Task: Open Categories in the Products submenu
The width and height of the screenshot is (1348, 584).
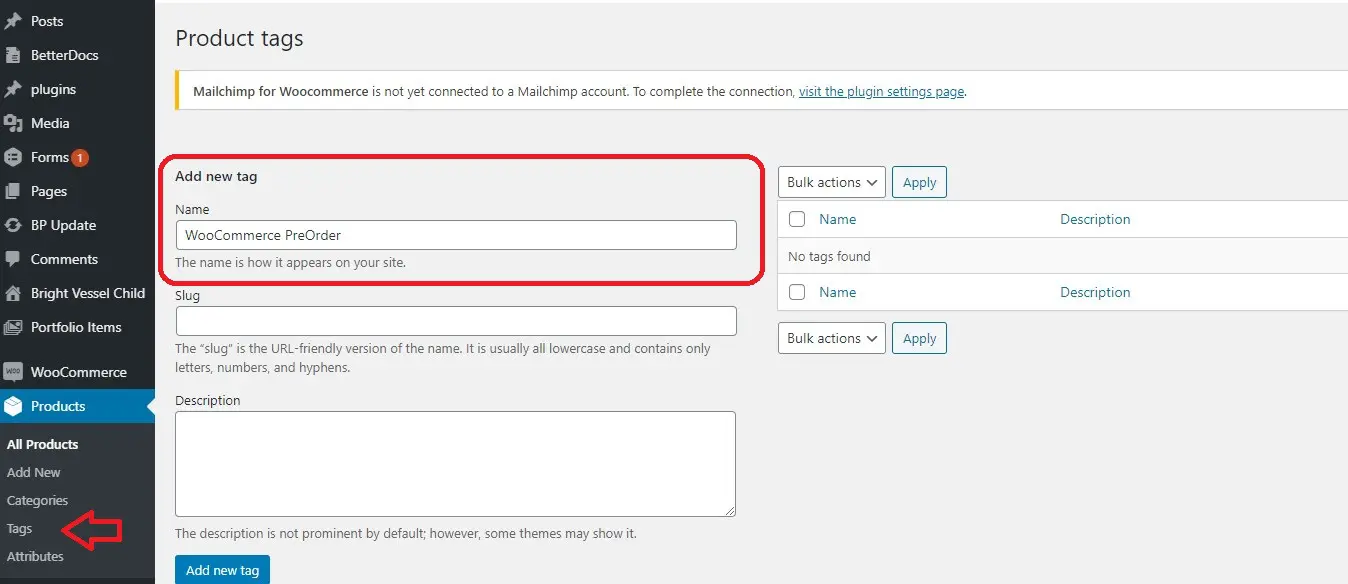Action: (x=37, y=500)
